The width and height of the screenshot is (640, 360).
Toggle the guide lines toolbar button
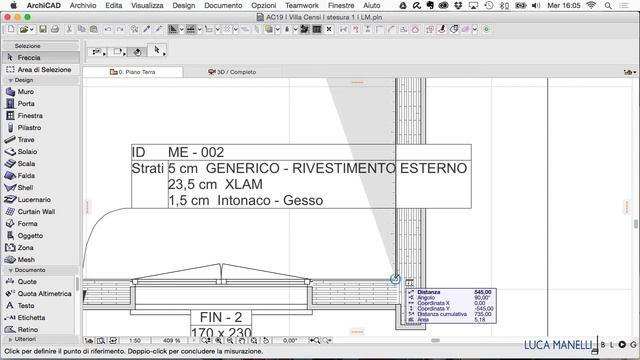tap(173, 29)
